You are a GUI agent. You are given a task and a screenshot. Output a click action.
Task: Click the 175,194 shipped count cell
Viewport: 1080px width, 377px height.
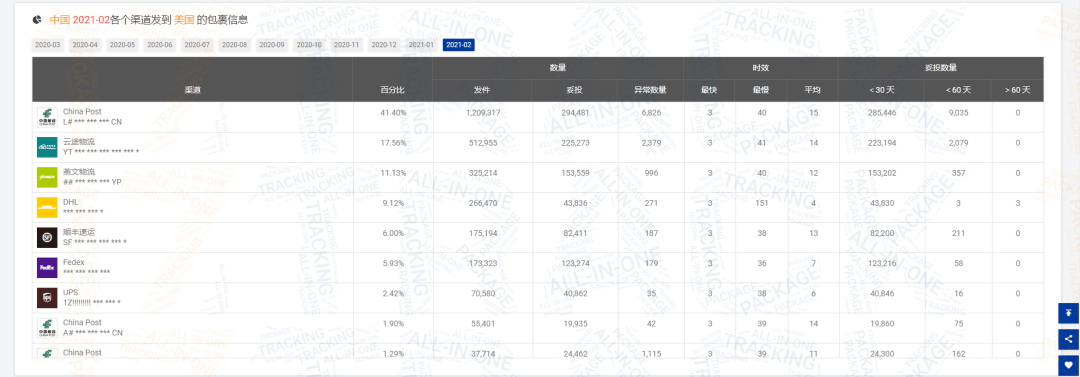click(x=483, y=234)
